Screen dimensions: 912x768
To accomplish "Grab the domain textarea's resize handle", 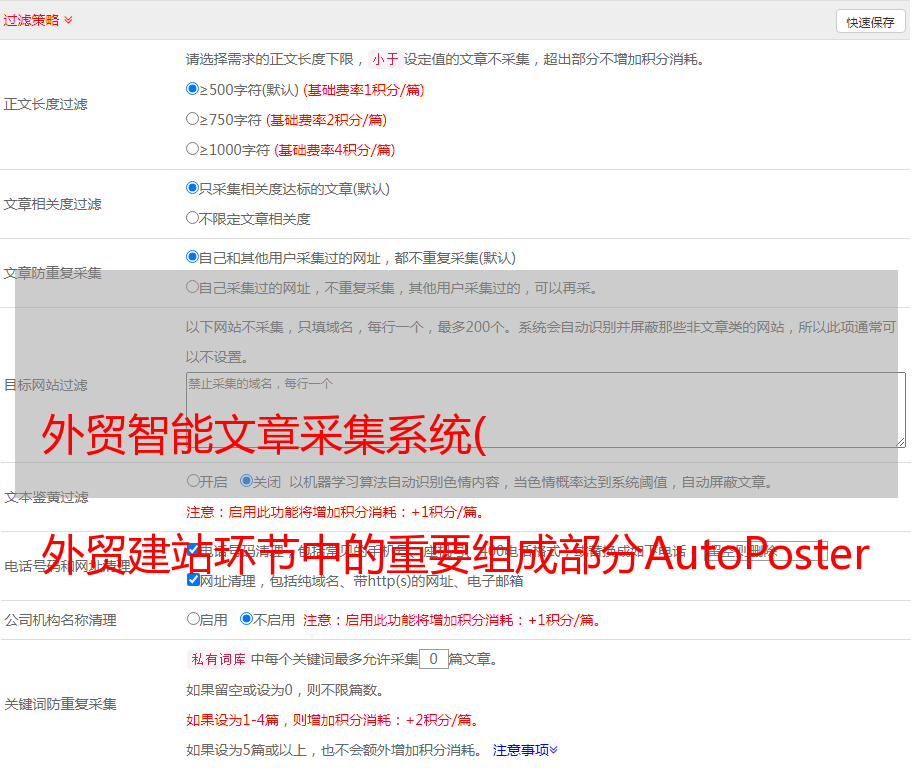I will click(x=900, y=442).
